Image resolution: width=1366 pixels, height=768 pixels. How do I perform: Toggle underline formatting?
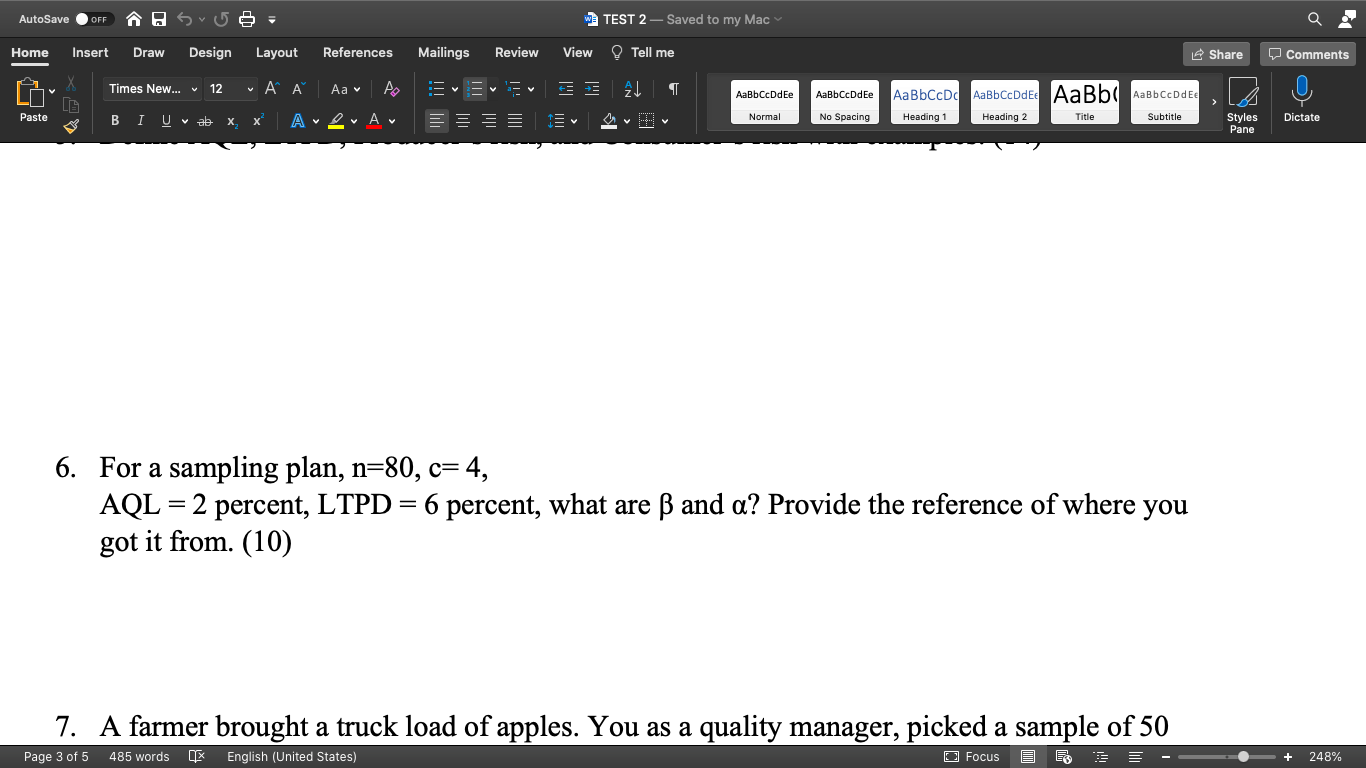pos(166,121)
